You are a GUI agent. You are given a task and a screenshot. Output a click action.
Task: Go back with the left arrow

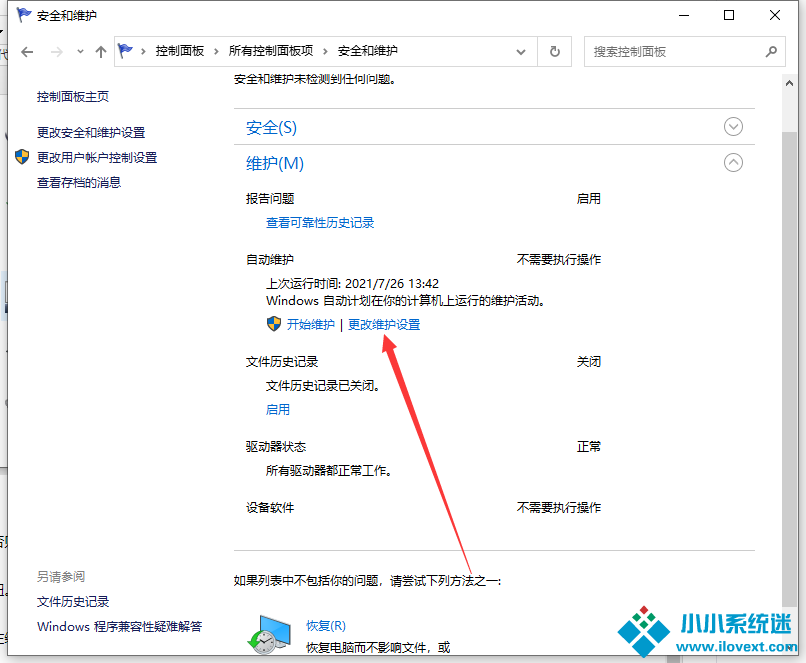pos(27,51)
